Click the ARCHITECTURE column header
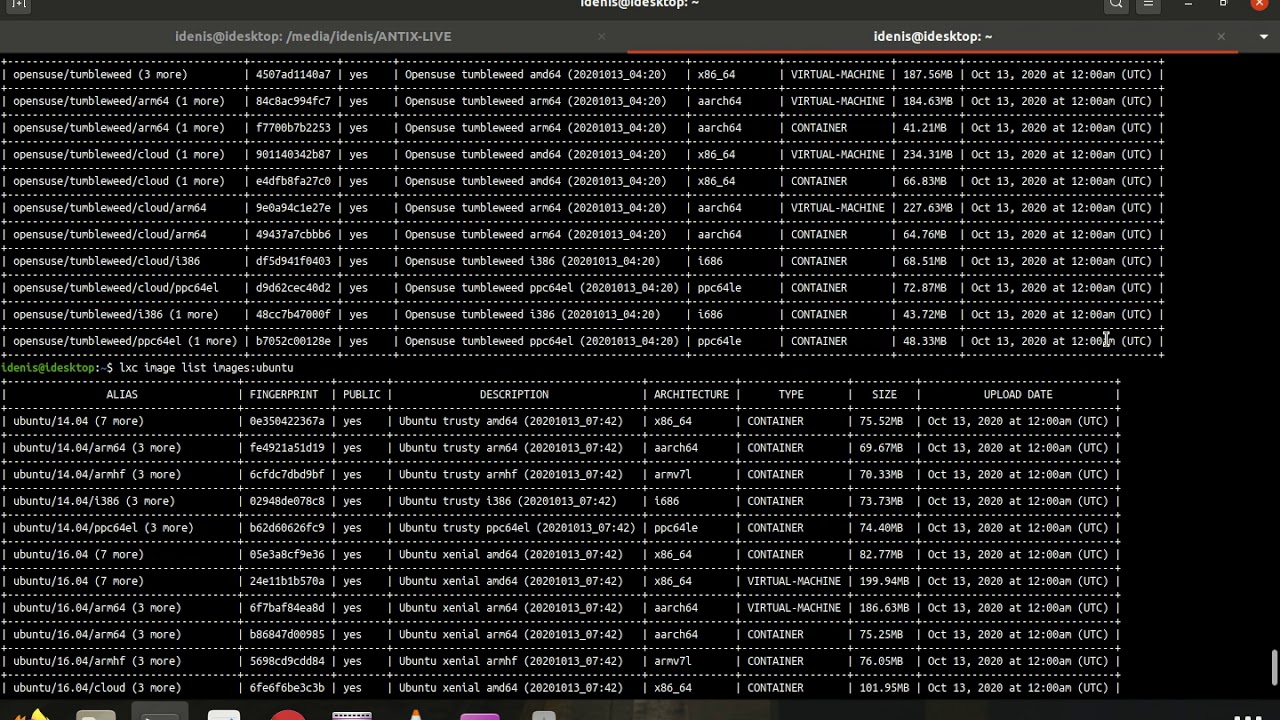1280x720 pixels. tap(691, 395)
